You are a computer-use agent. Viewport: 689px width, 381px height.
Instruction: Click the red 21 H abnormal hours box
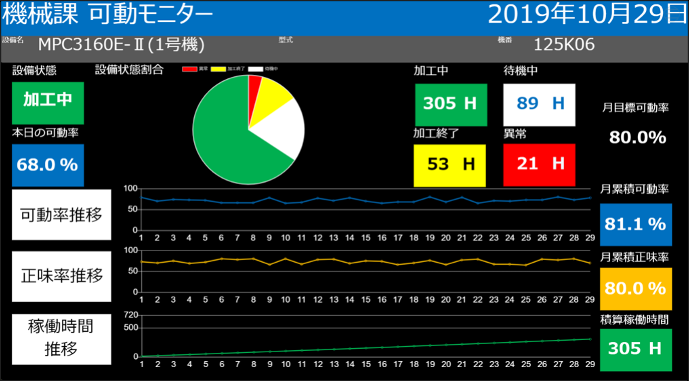coord(539,165)
